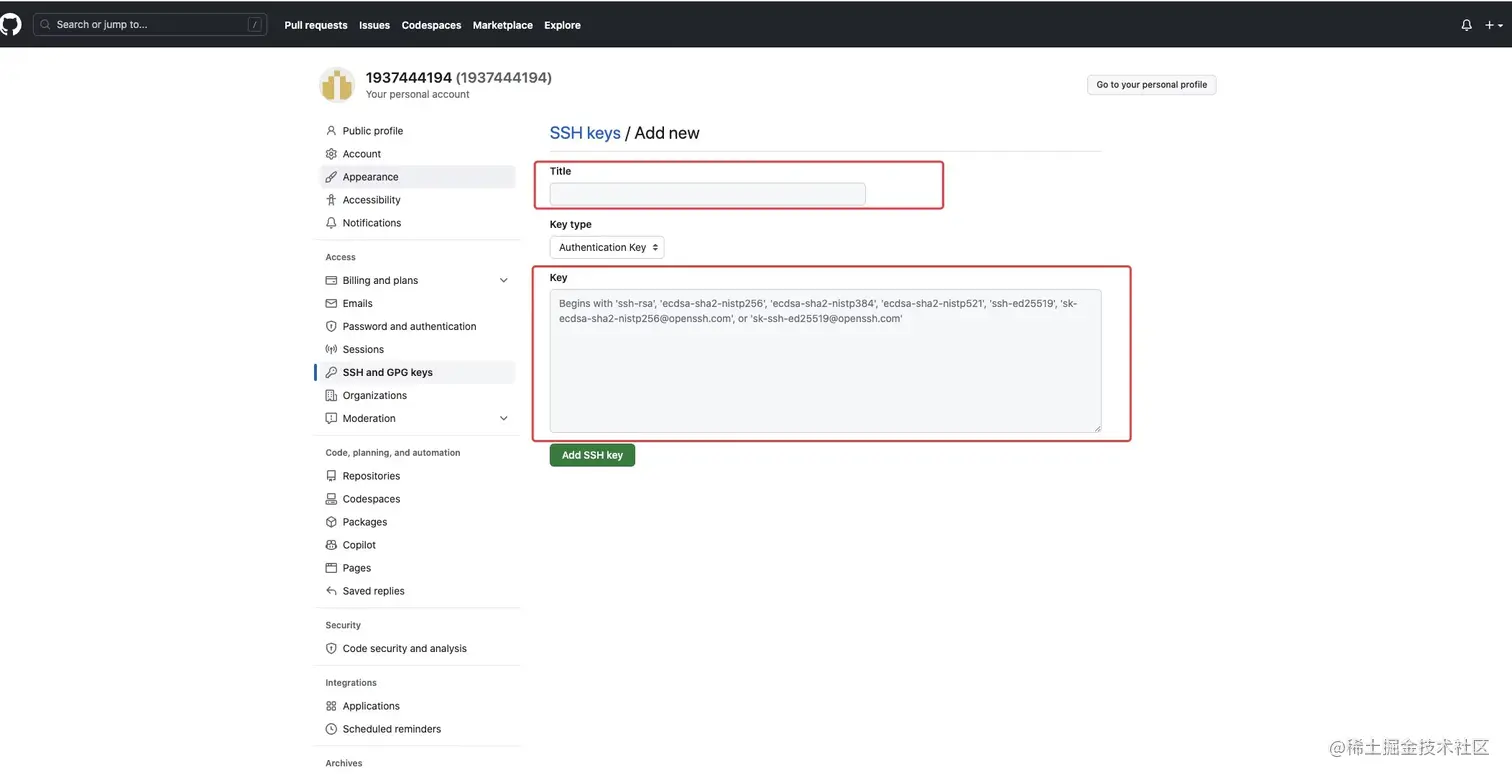Image resolution: width=1512 pixels, height=780 pixels.
Task: Click the Pages browser icon
Action: tap(331, 568)
